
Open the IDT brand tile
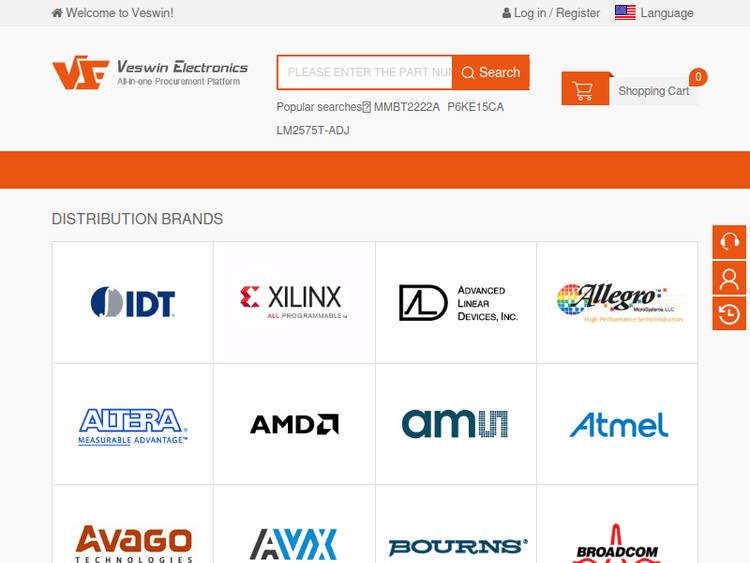[x=133, y=302]
